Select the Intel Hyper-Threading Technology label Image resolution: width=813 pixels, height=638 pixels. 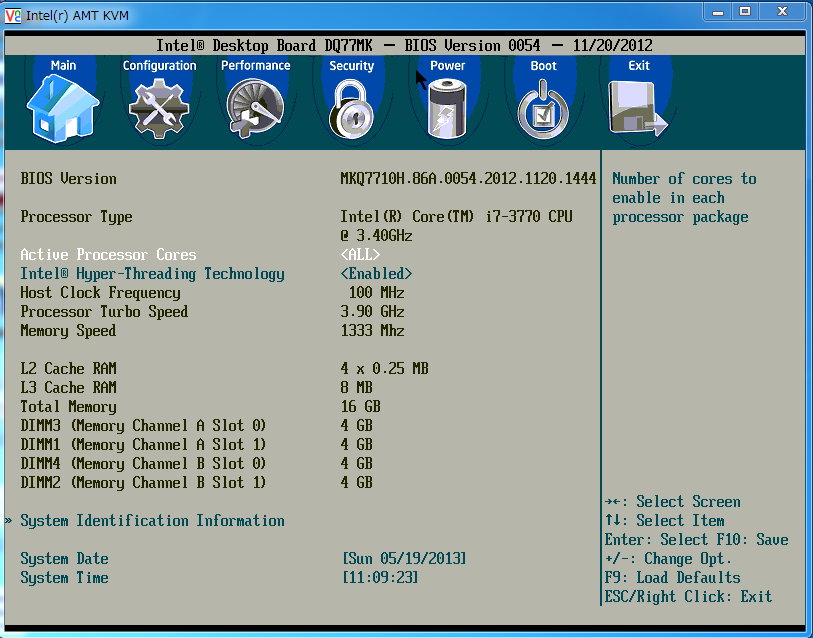pyautogui.click(x=152, y=274)
